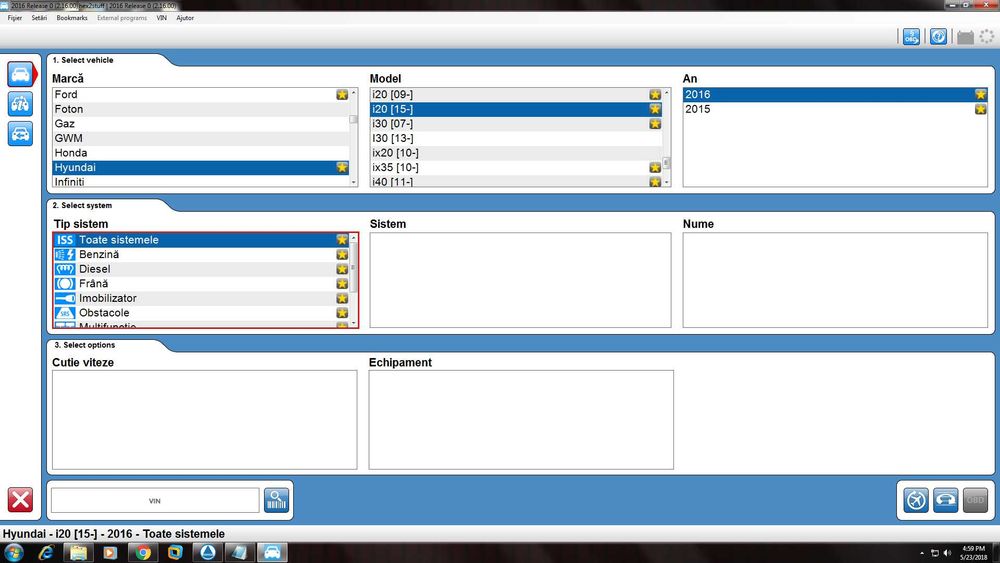Toggle favorite star for Benzină

coord(342,254)
